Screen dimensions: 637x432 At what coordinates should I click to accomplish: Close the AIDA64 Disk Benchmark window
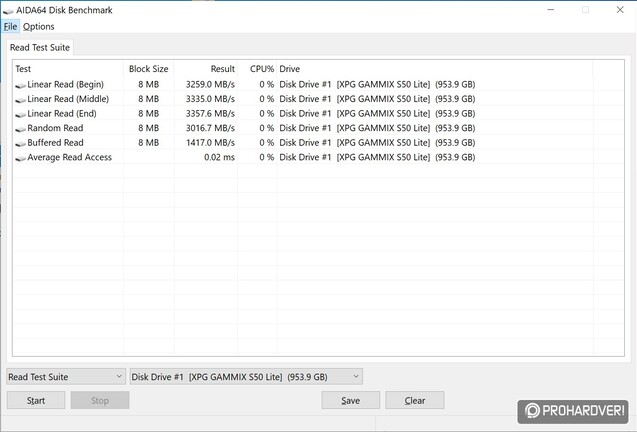[620, 10]
